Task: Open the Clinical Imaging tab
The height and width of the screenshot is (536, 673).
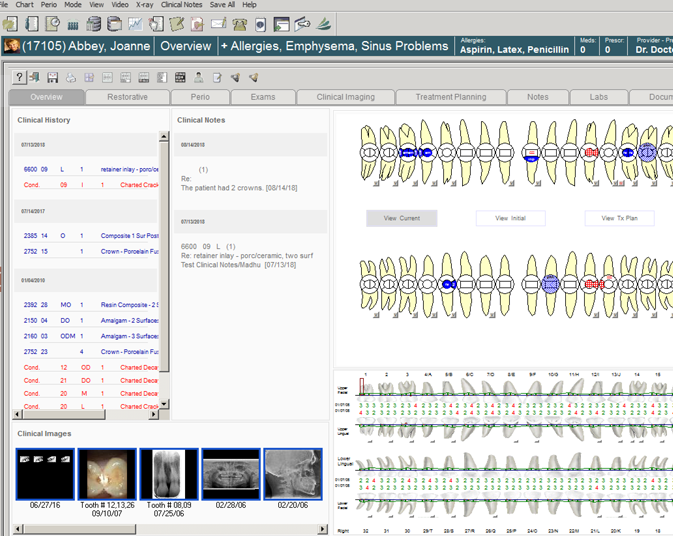Action: coord(345,97)
